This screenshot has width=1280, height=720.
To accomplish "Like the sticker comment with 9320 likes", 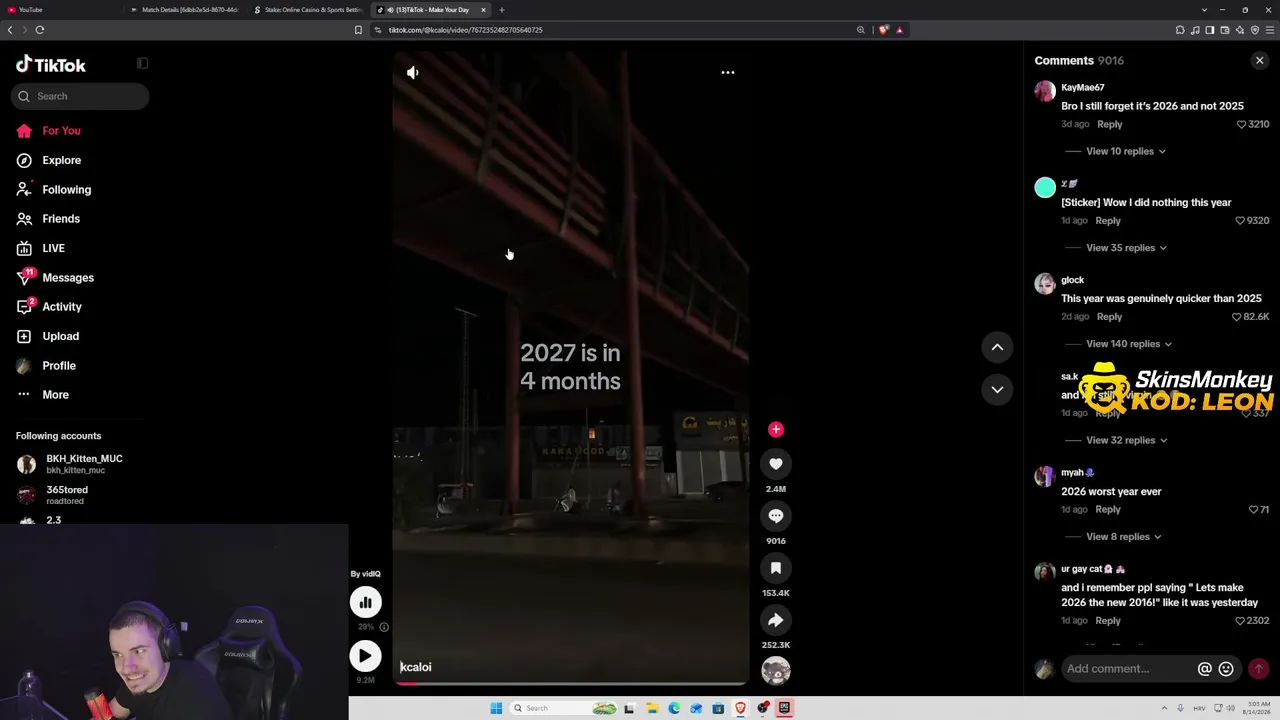I will (1240, 221).
